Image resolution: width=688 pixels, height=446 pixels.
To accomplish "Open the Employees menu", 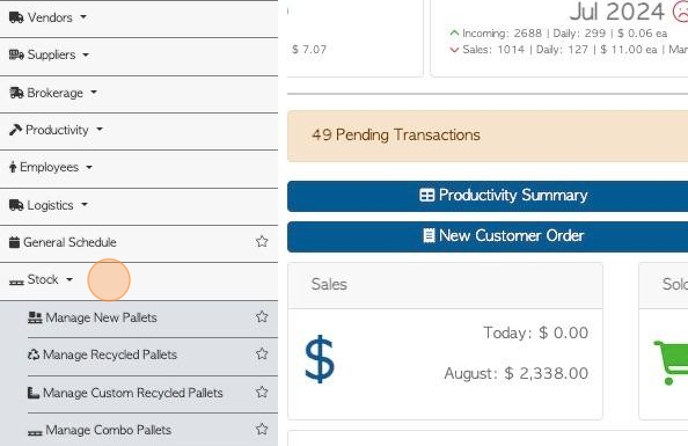I will 50,167.
